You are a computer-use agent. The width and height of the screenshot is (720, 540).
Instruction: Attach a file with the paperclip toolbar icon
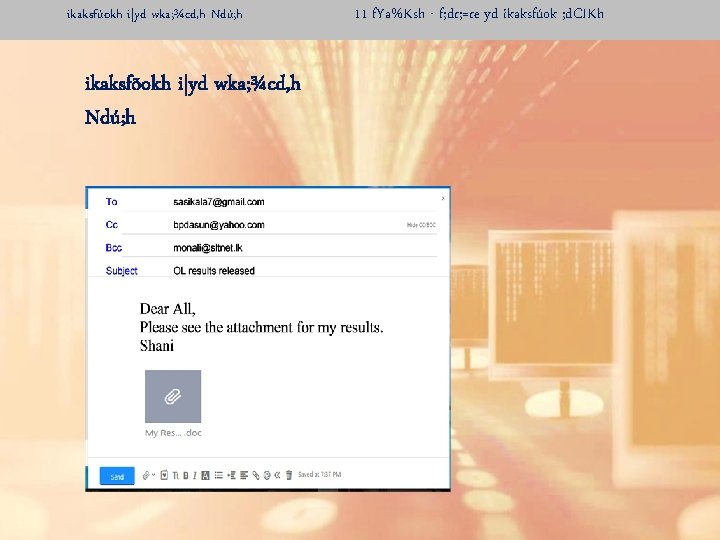coord(146,475)
